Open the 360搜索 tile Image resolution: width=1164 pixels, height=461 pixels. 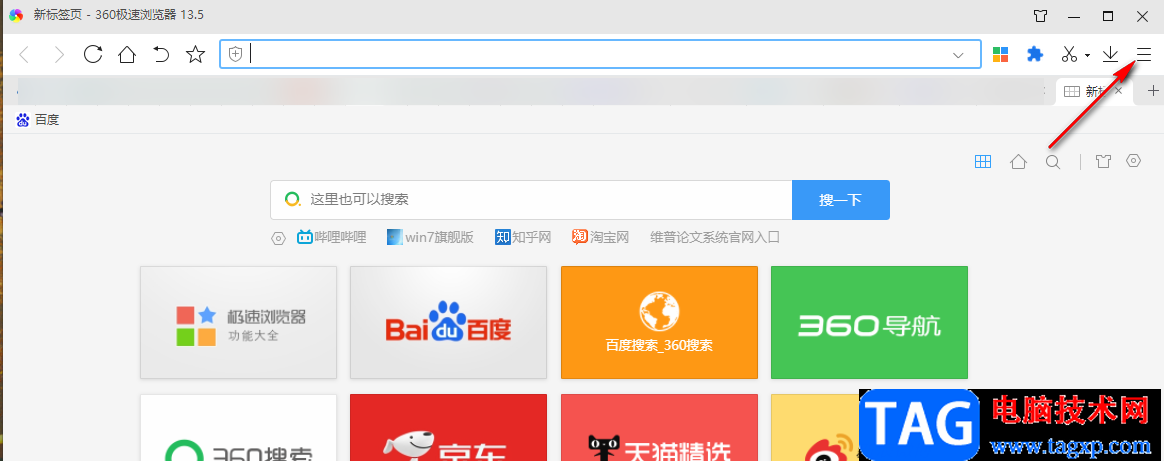(238, 428)
